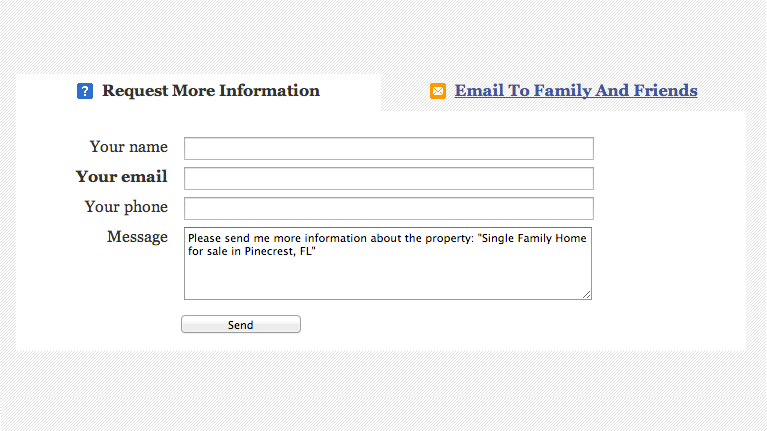Select the Request More Information tab
Viewport: 767px width, 431px height.
[x=210, y=91]
